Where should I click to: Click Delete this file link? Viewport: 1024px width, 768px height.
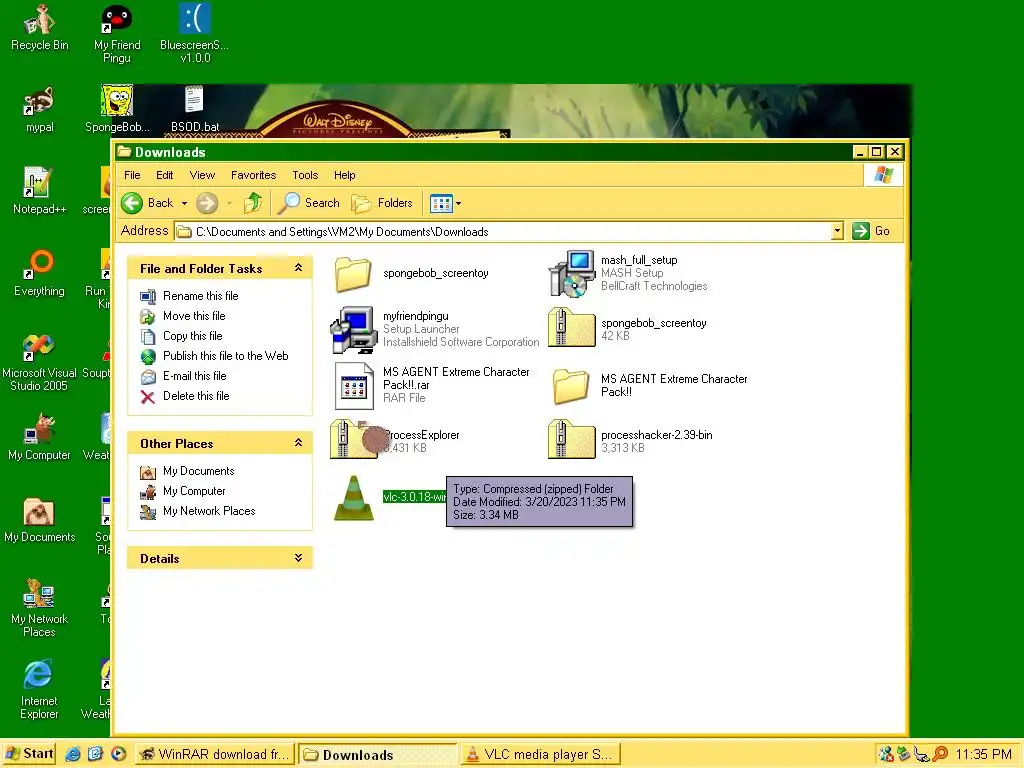[x=196, y=396]
